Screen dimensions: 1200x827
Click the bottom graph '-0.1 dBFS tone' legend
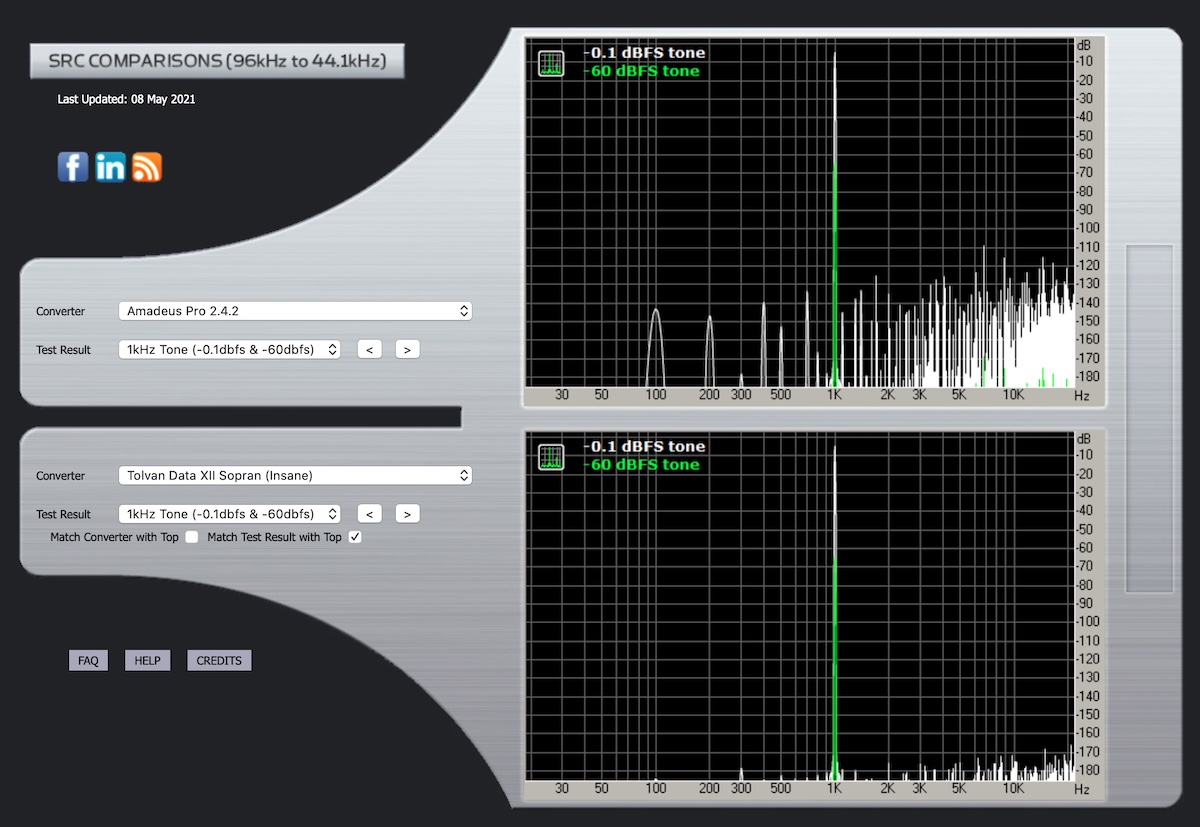pyautogui.click(x=645, y=447)
